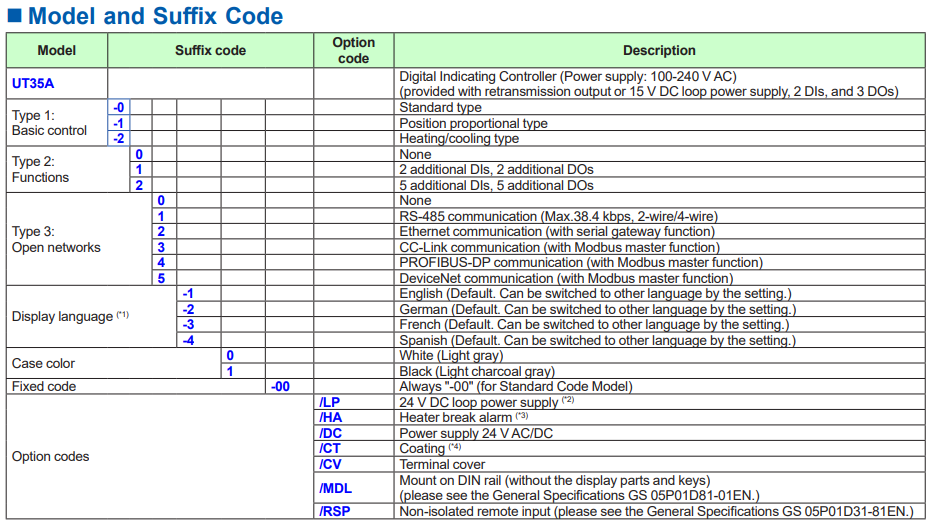Click 'Black (Light charcoal gray)' description
Screen dimensions: 939x522
[x=477, y=371]
